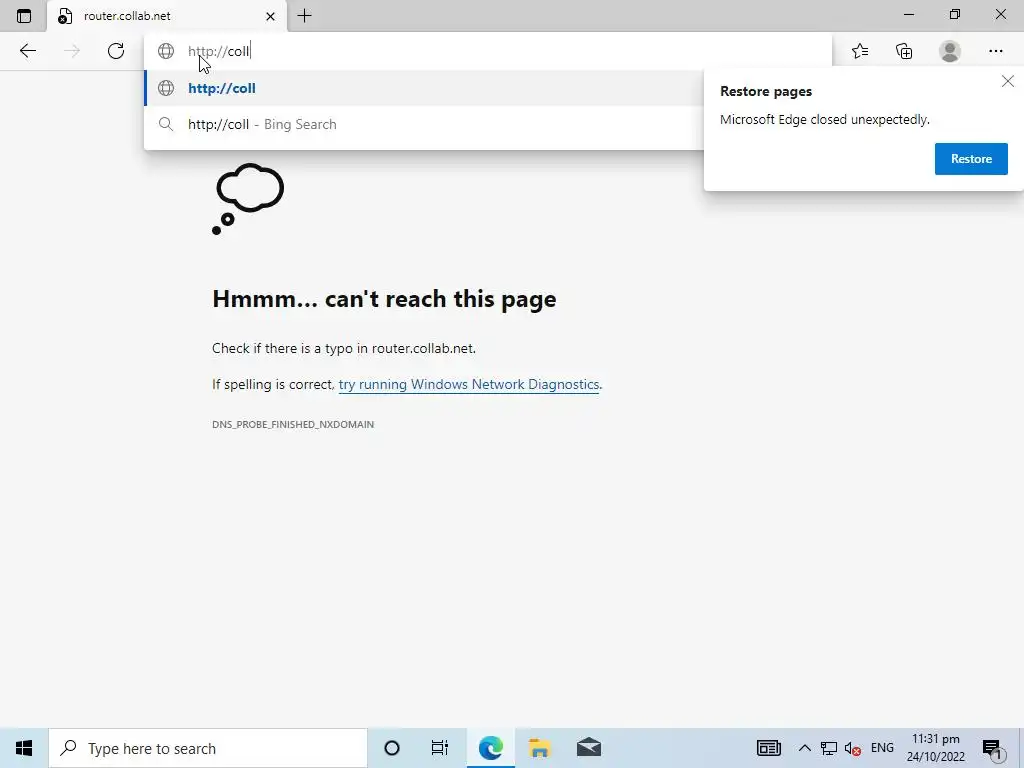Open the Mail app in taskbar
This screenshot has height=768, width=1024.
(x=588, y=748)
